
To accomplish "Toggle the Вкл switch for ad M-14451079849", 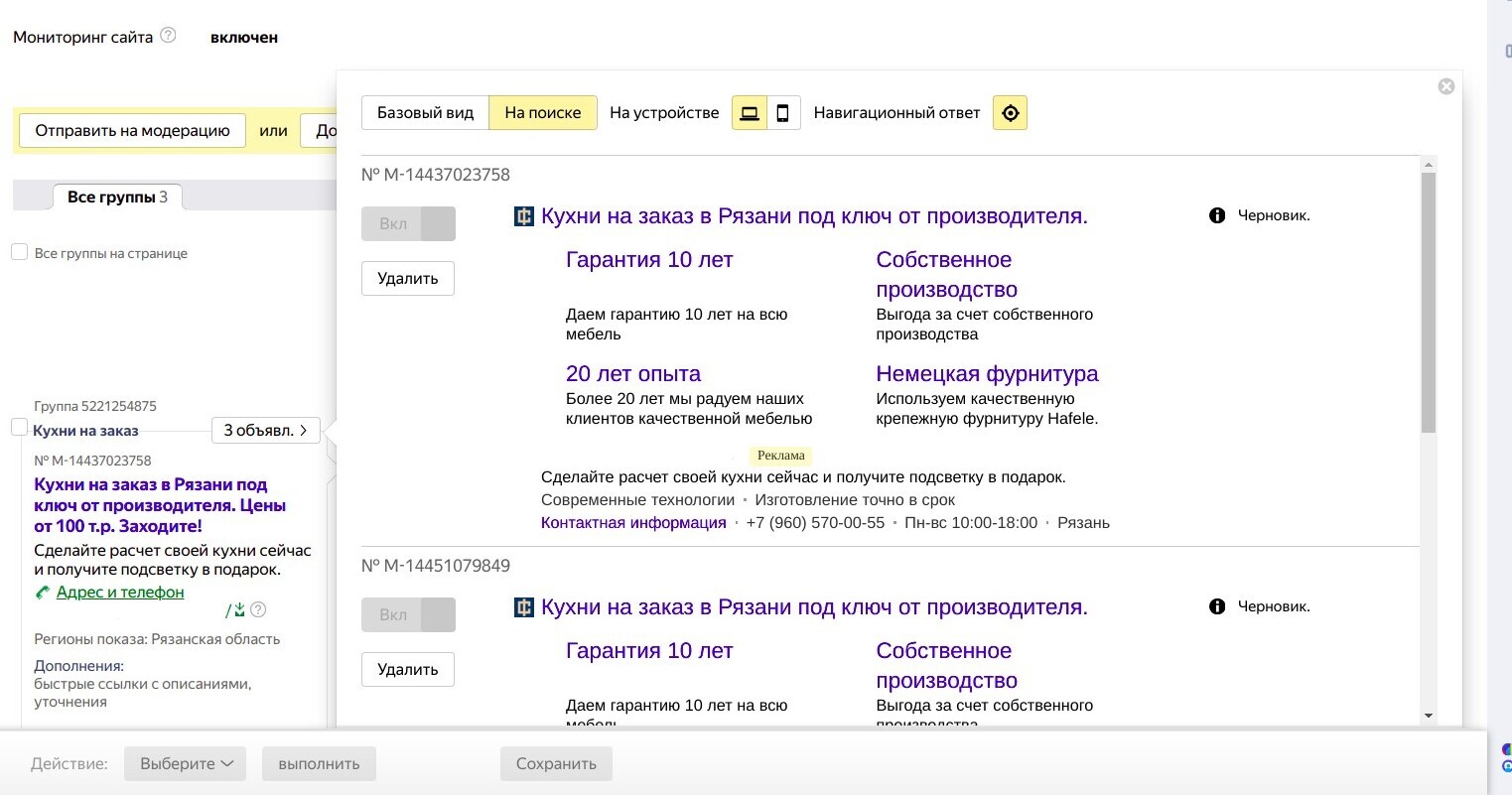I will pyautogui.click(x=408, y=615).
